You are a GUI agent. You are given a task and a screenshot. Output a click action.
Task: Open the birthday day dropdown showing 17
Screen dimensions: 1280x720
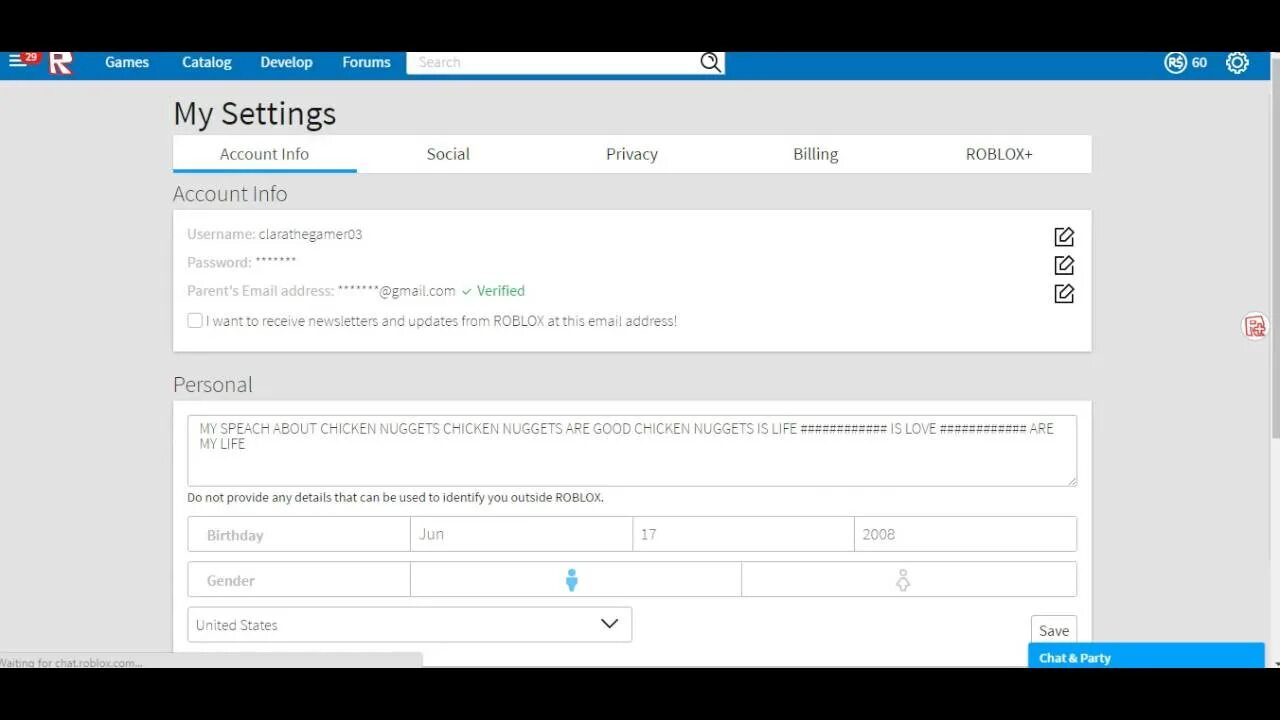click(743, 534)
